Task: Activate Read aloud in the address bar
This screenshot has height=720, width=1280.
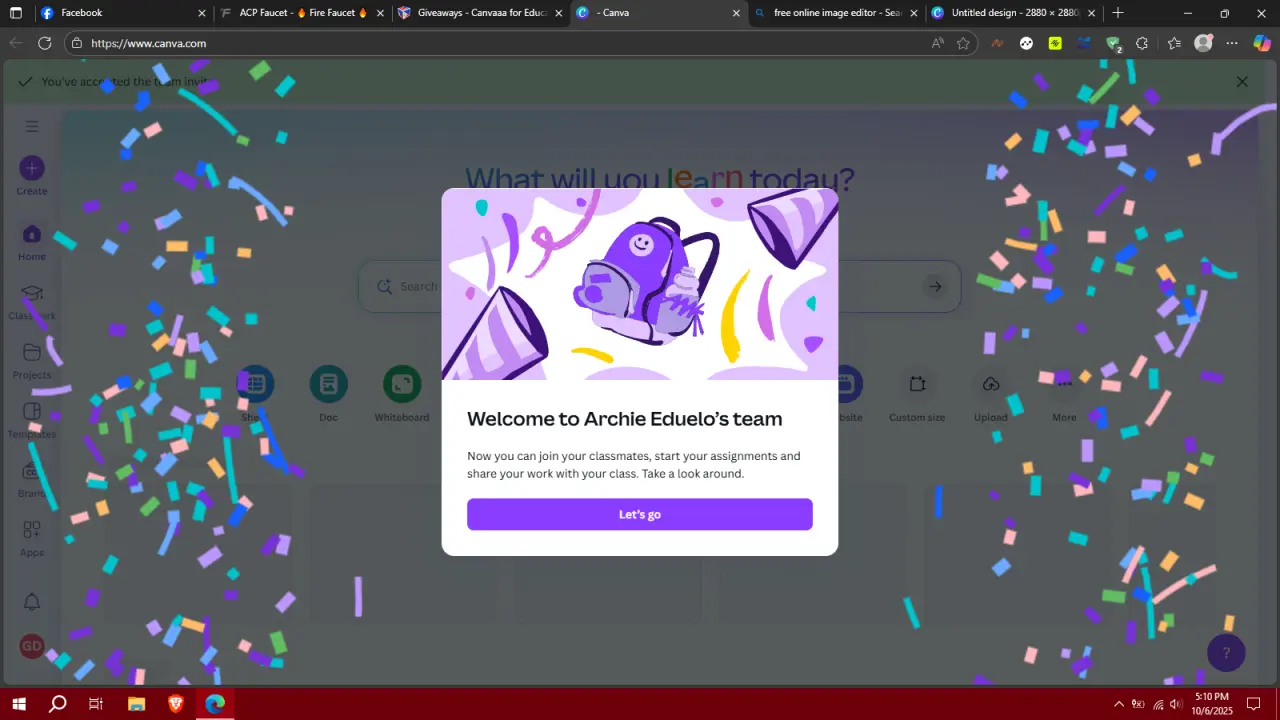Action: [937, 43]
